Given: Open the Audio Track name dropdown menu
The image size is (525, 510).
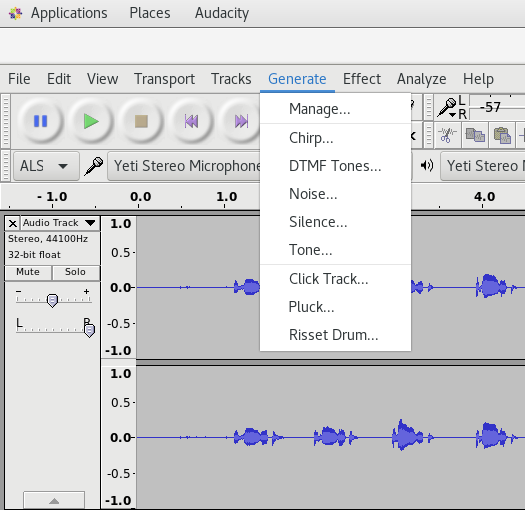Looking at the screenshot, I should 60,223.
